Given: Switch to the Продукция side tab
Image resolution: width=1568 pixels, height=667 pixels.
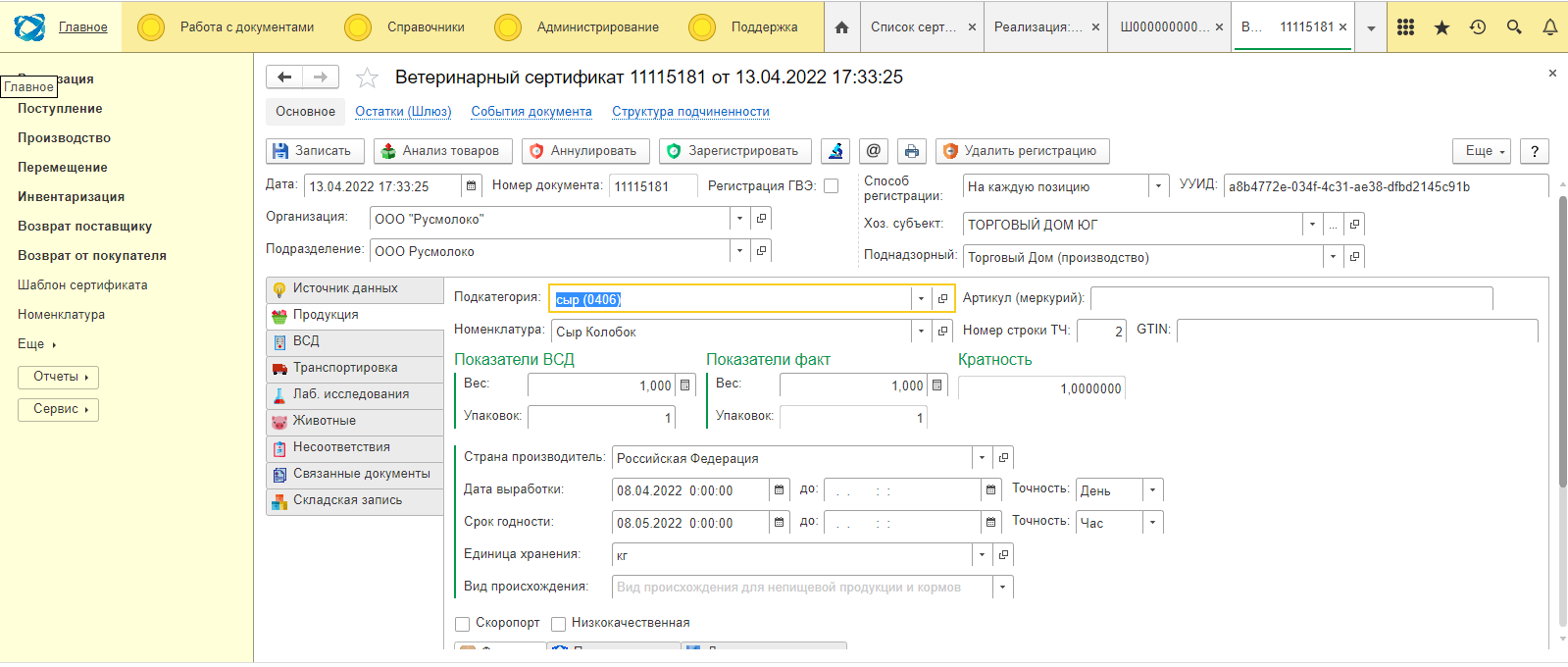Looking at the screenshot, I should coord(355,316).
